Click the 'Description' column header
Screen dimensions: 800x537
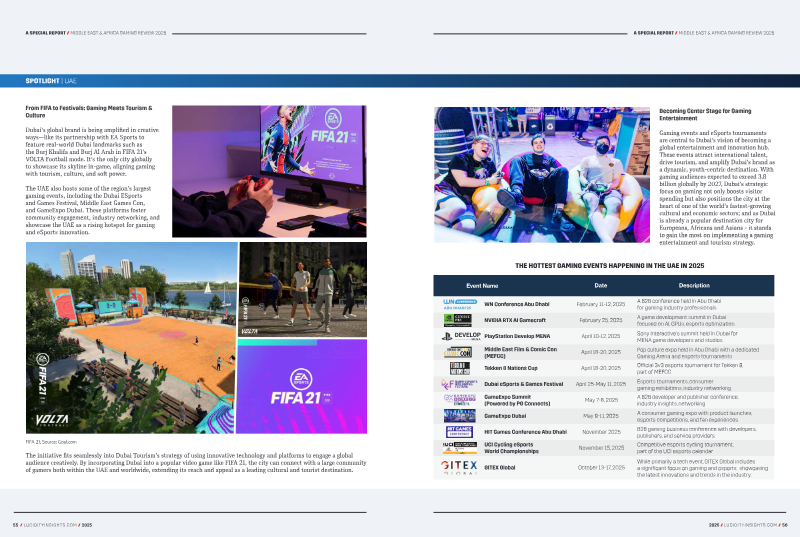click(694, 286)
